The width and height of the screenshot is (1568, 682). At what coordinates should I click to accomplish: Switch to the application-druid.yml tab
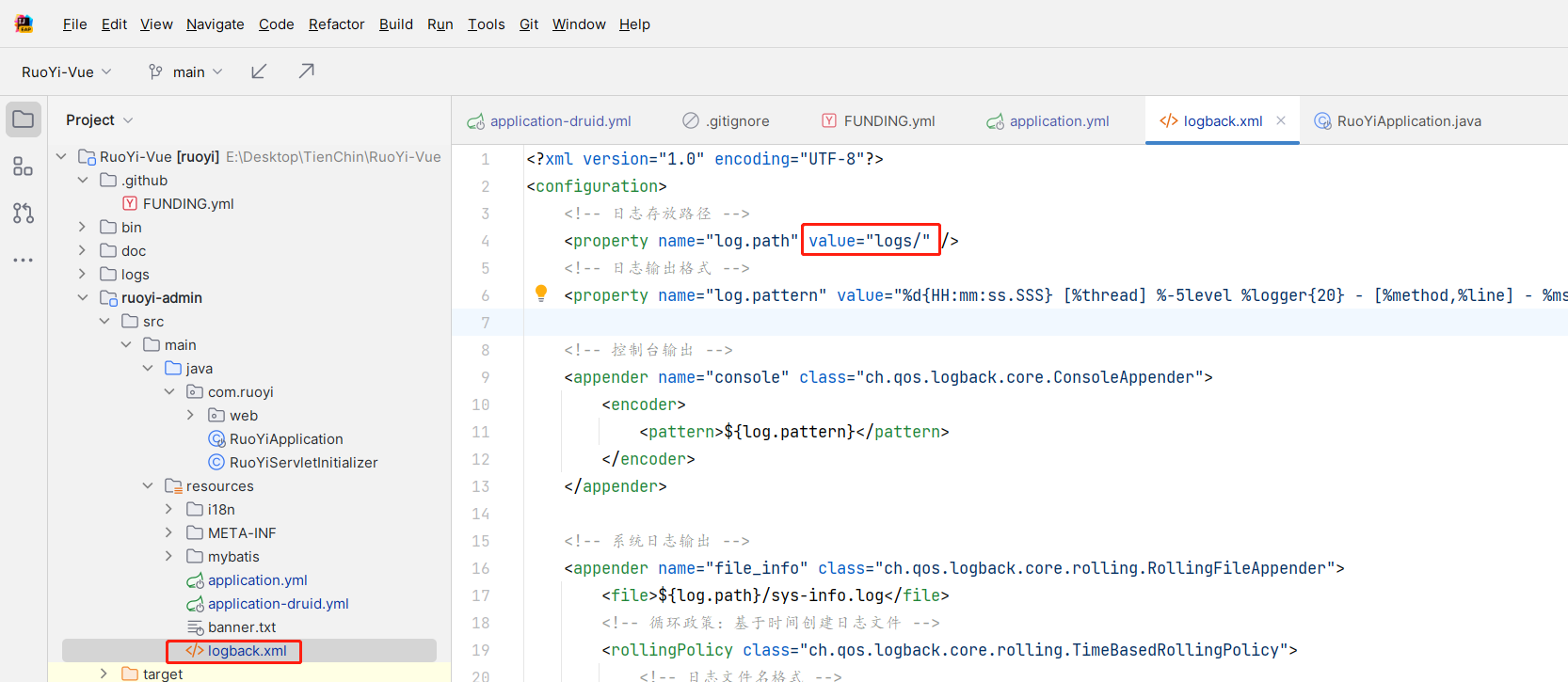(x=550, y=121)
